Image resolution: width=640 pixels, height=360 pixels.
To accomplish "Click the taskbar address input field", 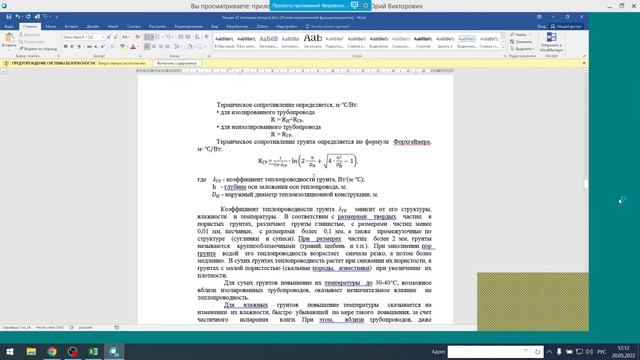I will coord(490,351).
